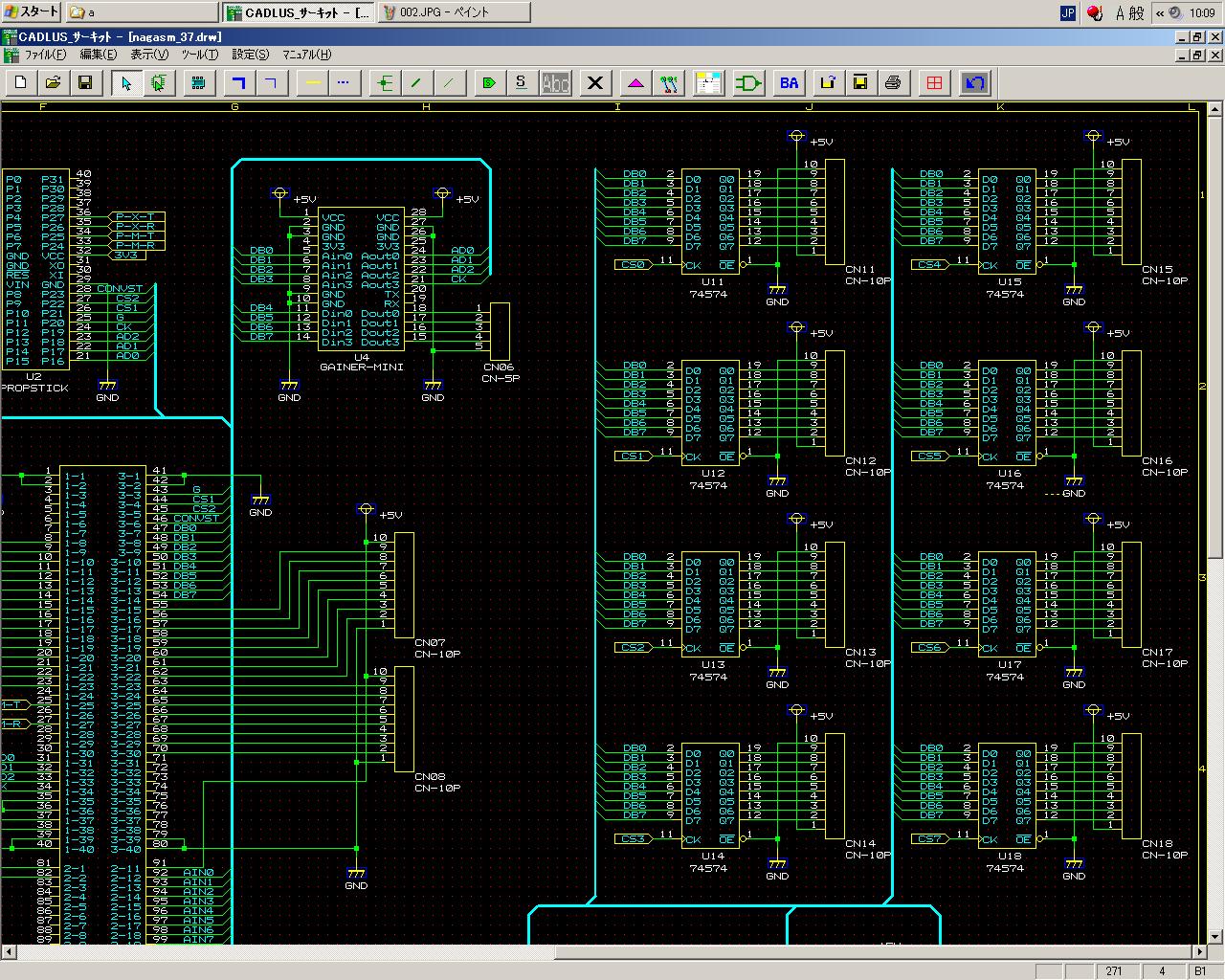
Task: Save with the black floppy disk icon
Action: pos(85,83)
